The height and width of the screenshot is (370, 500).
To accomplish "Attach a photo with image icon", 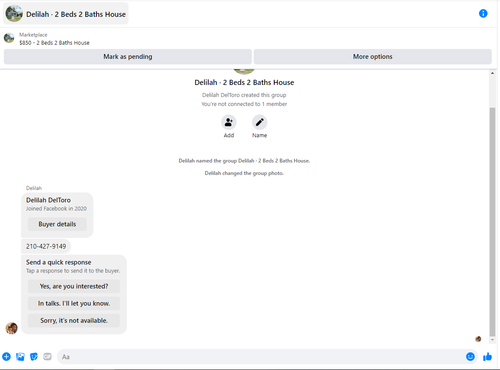I will tap(20, 357).
